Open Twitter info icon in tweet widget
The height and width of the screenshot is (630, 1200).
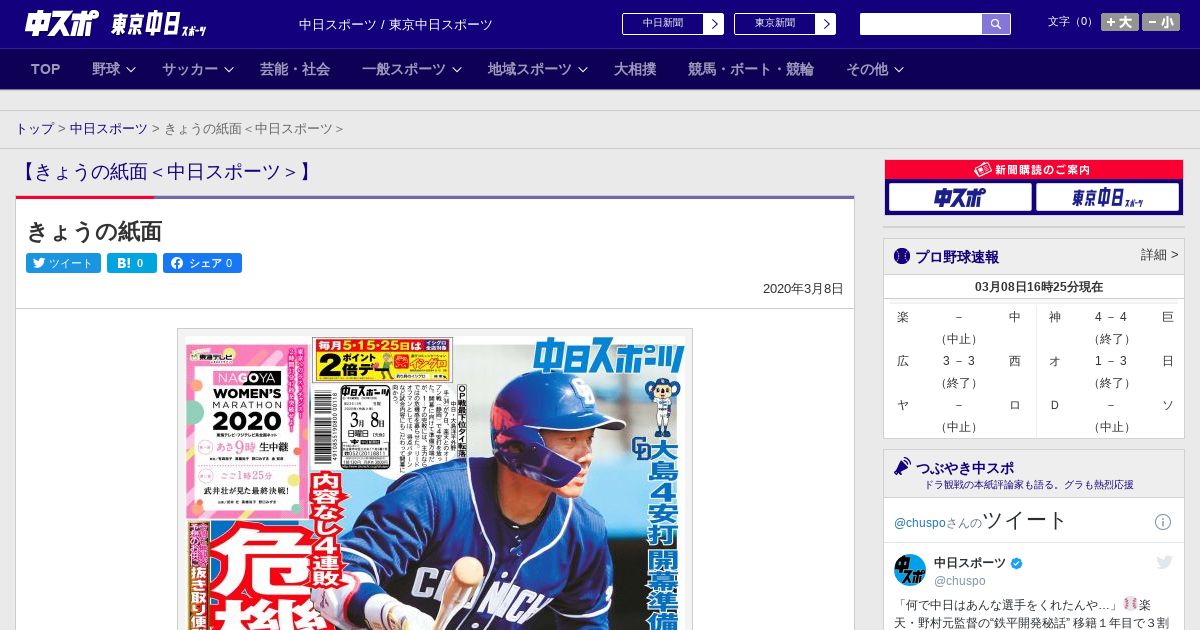1163,522
